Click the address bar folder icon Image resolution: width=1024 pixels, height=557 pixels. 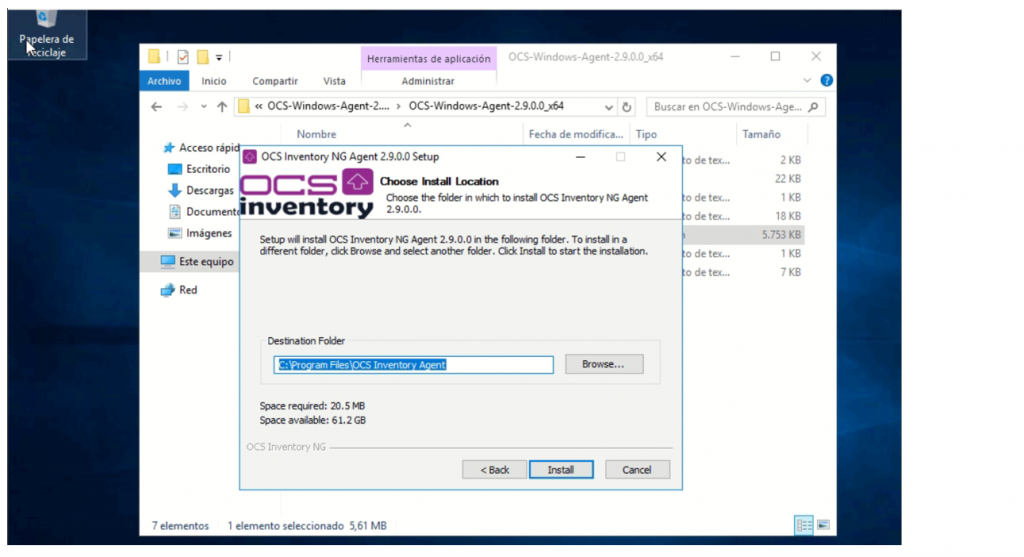(244, 106)
